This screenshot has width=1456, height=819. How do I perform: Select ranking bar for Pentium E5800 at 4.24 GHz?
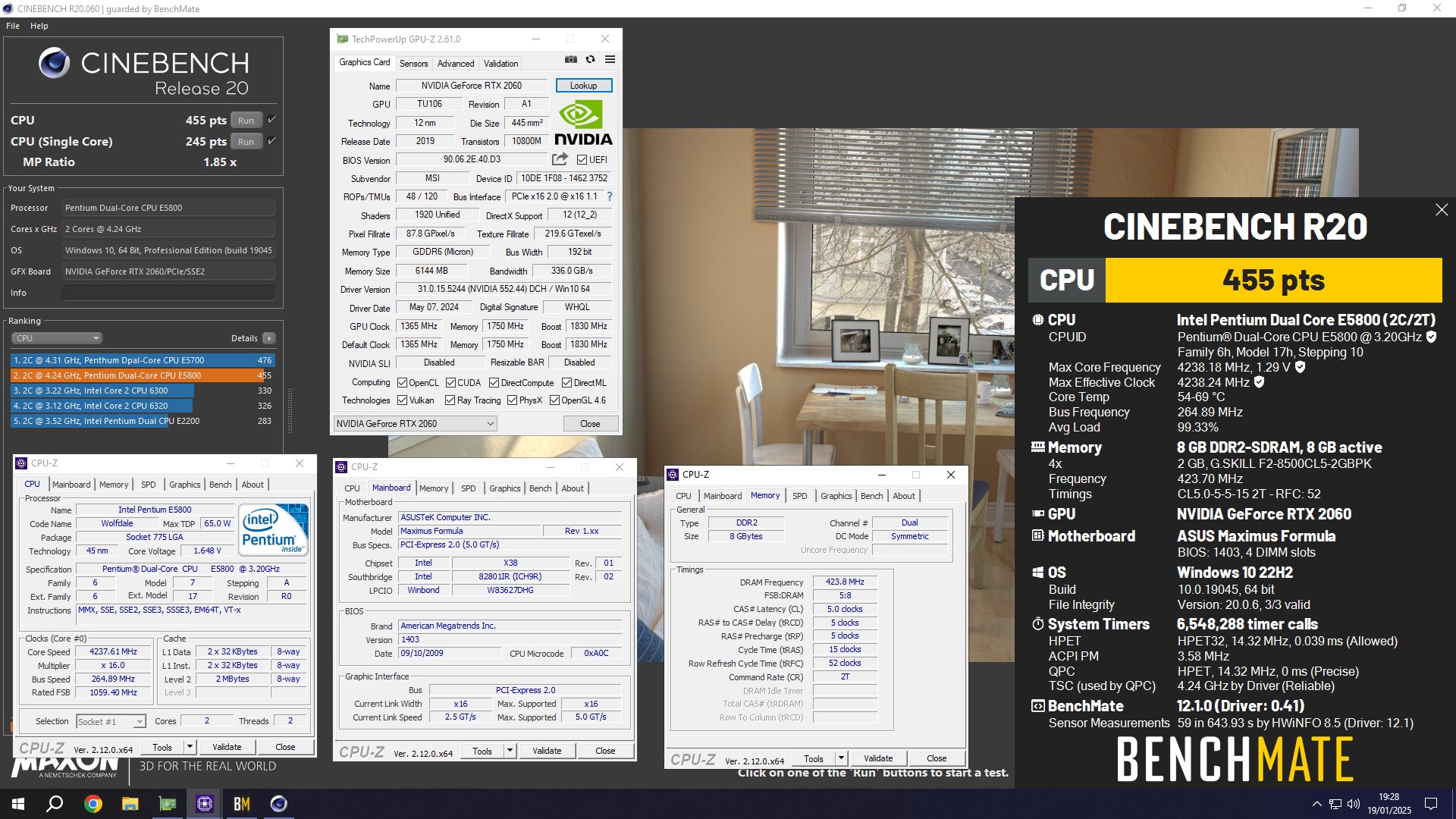(x=143, y=375)
